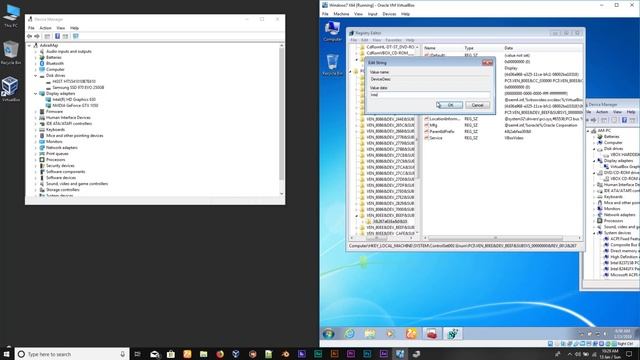The height and width of the screenshot is (360, 640).
Task: Open View menu in VirtualBox window
Action: [358, 14]
